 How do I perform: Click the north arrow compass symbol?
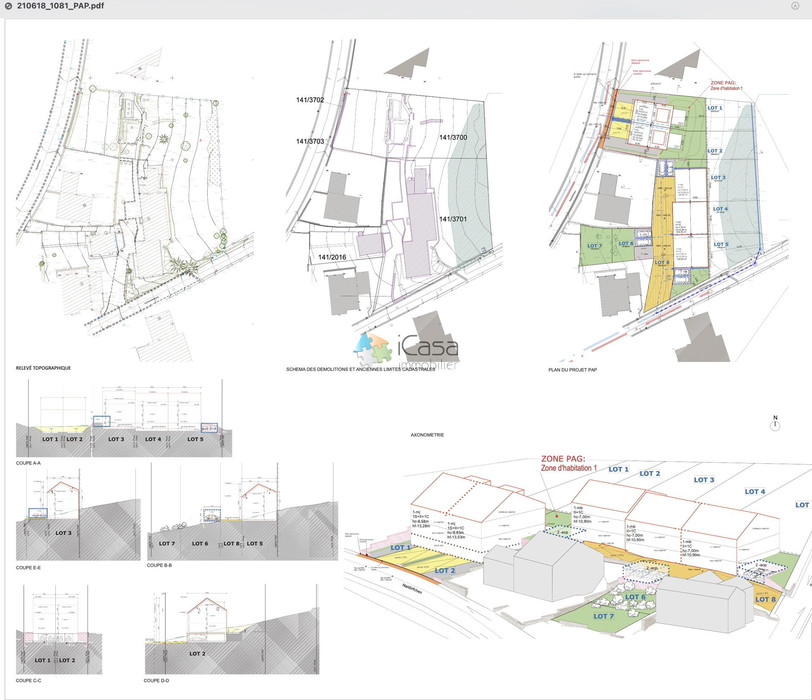pos(774,422)
